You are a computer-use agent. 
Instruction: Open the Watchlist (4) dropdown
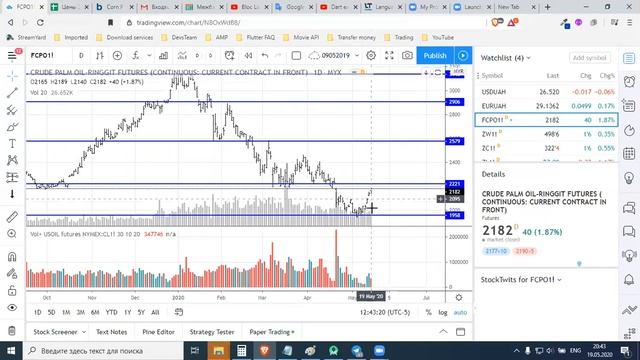(x=505, y=58)
